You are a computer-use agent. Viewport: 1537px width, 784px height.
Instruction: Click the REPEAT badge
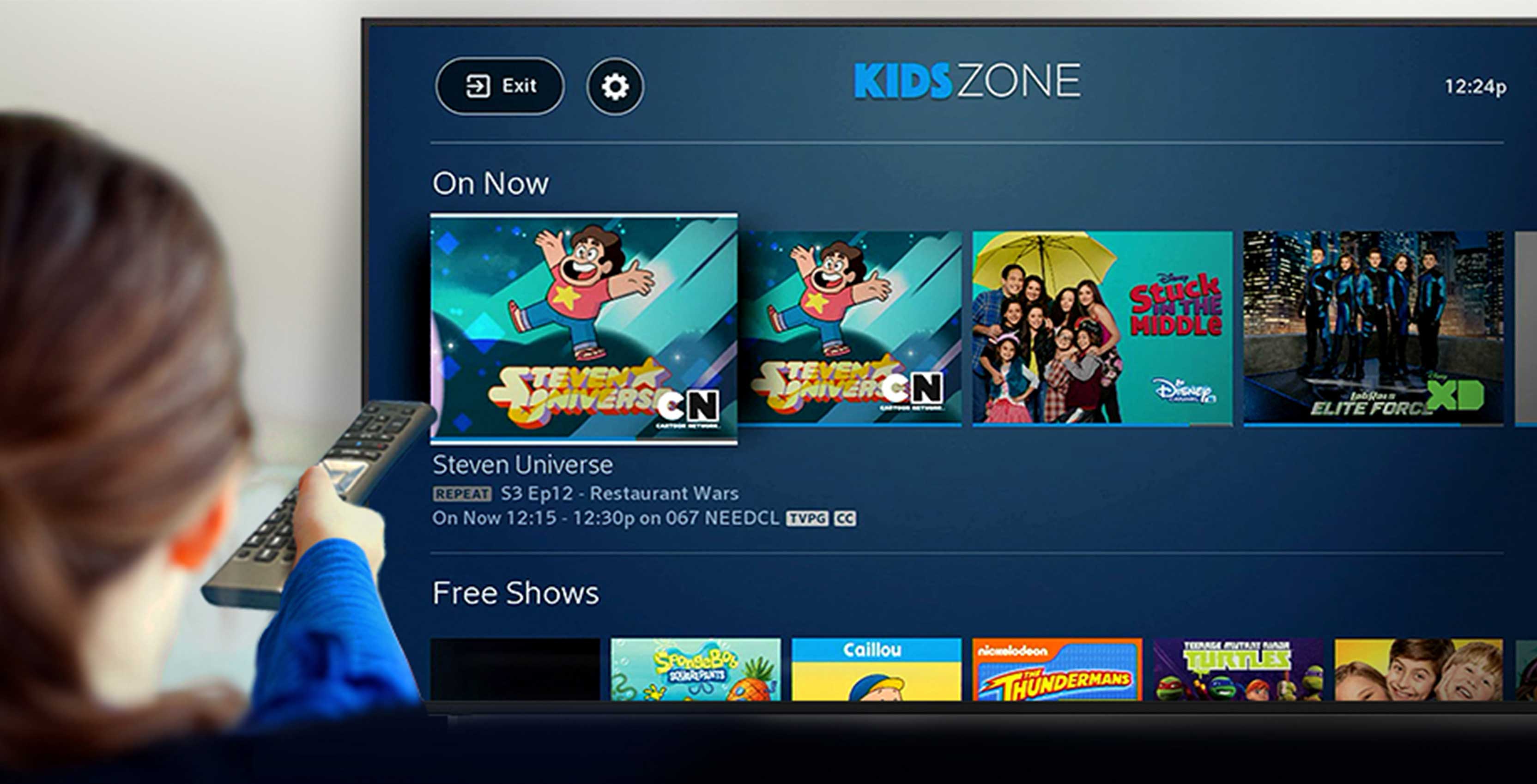462,494
